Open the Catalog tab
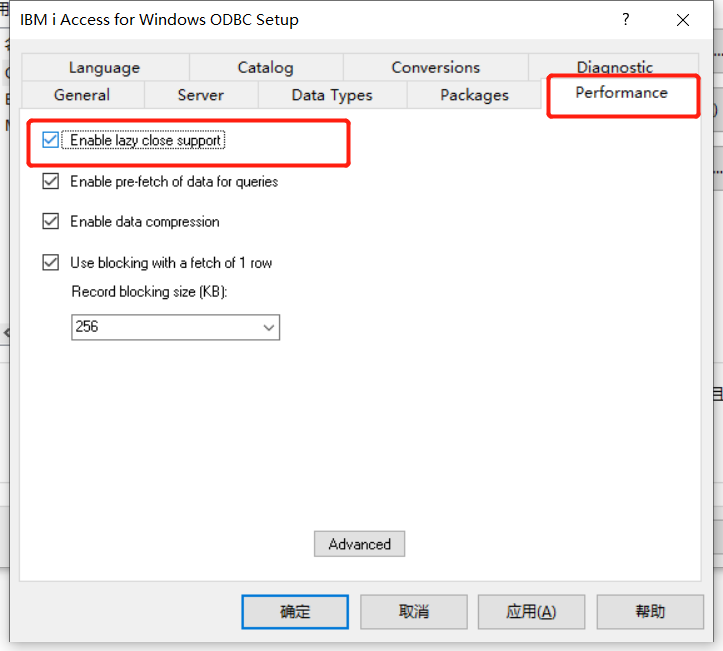723x651 pixels. [x=266, y=68]
